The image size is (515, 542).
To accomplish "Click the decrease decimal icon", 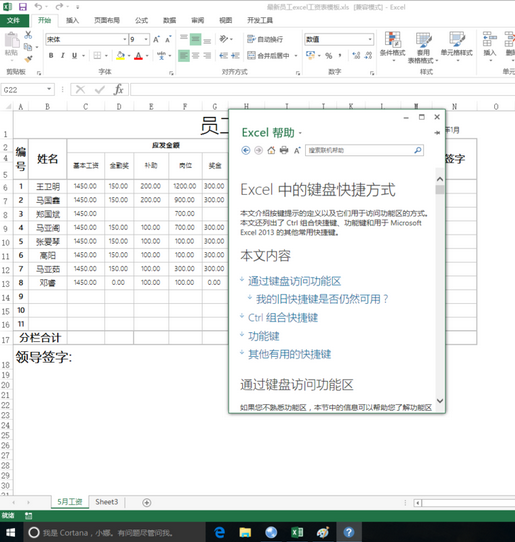I will (368, 55).
